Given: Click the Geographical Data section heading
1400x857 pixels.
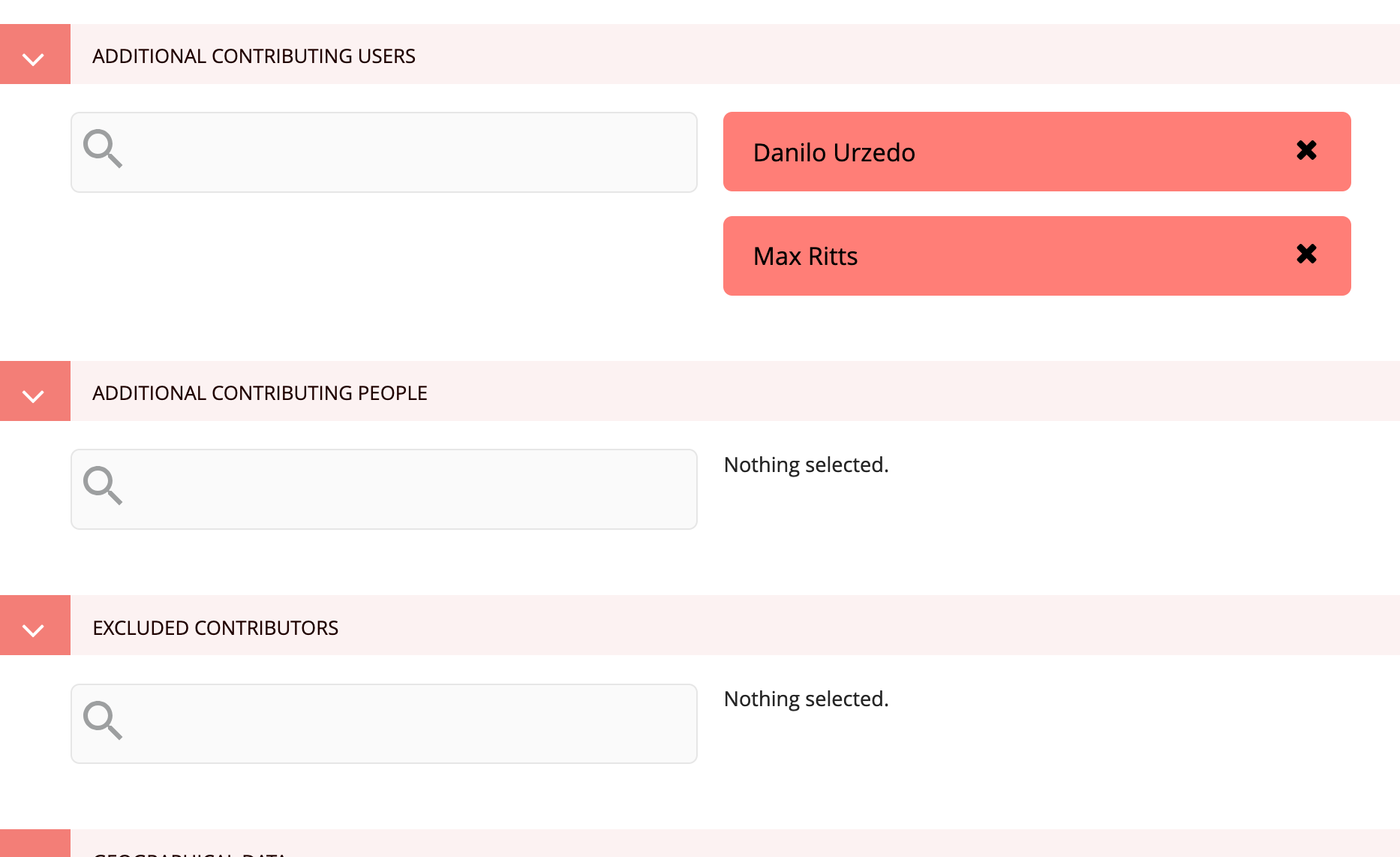Looking at the screenshot, I should 191,853.
